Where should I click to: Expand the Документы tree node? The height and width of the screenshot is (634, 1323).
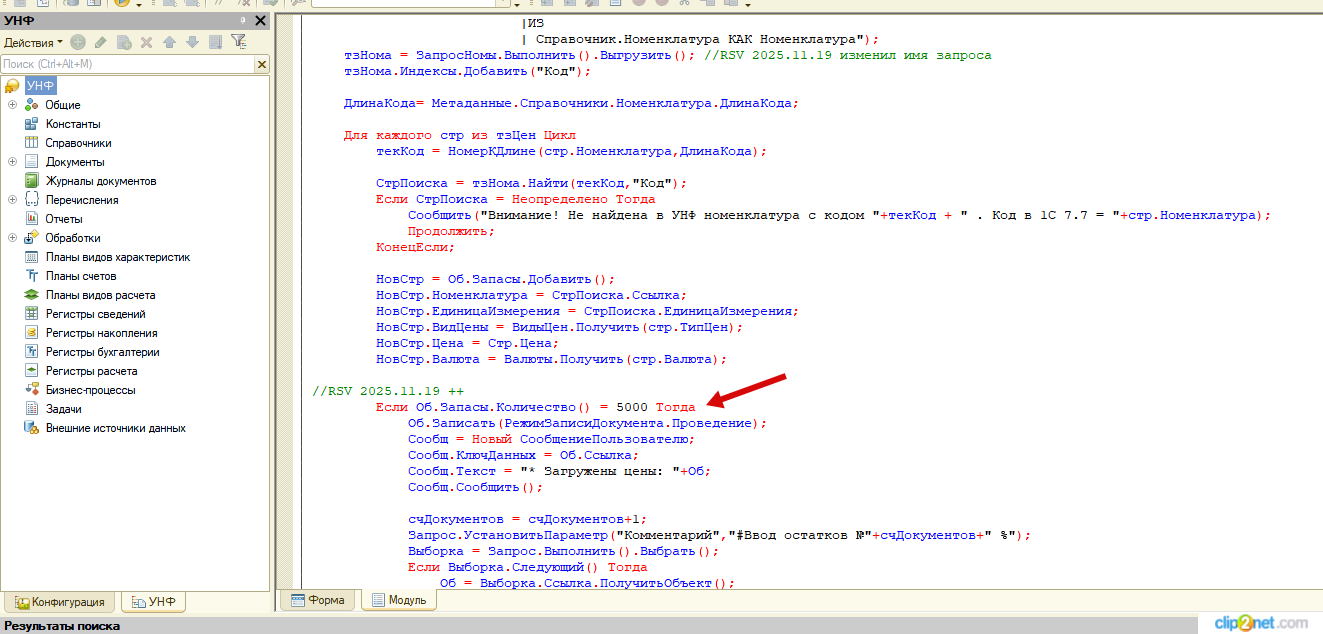pyautogui.click(x=12, y=162)
